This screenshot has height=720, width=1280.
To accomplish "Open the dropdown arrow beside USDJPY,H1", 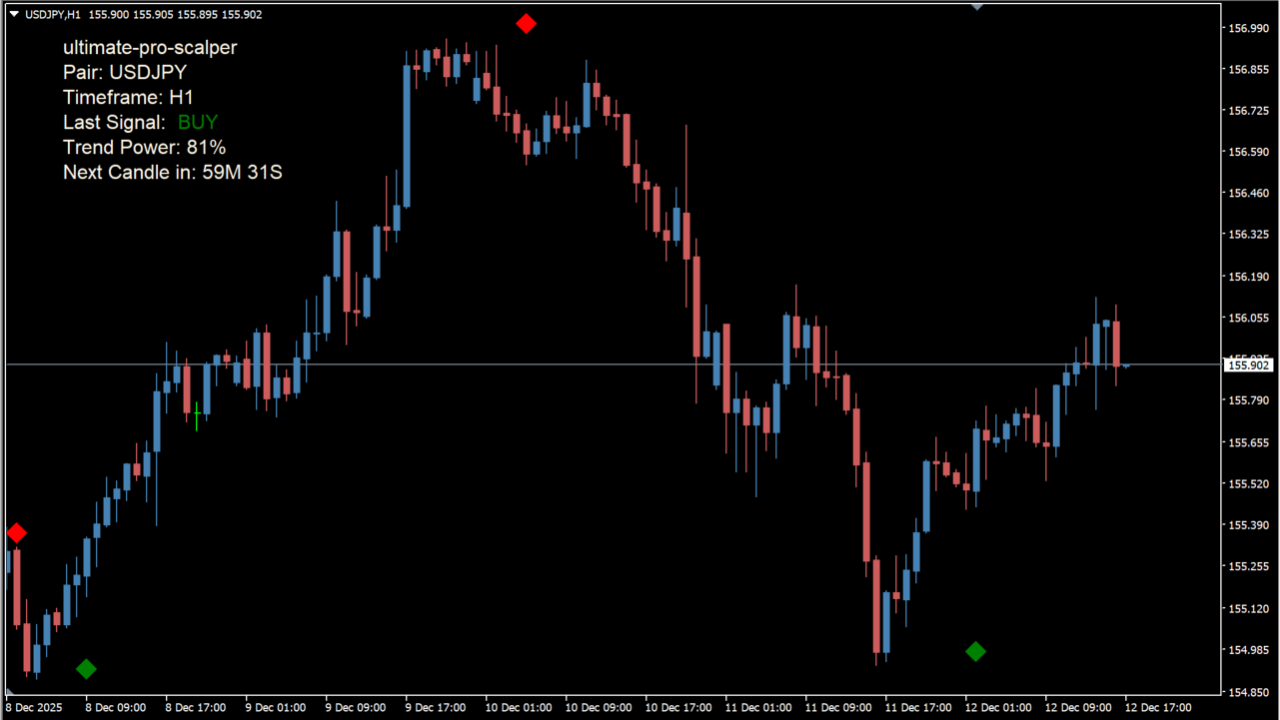I will (x=14, y=14).
